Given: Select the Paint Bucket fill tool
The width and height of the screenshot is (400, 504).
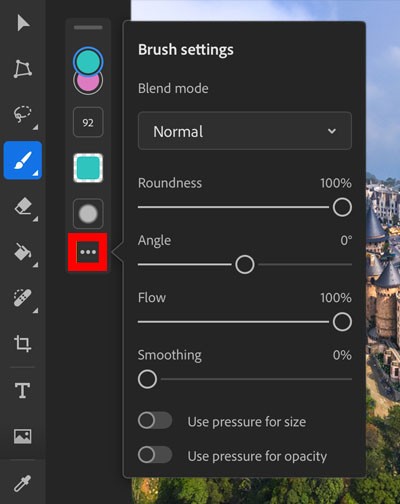Looking at the screenshot, I should pos(22,252).
